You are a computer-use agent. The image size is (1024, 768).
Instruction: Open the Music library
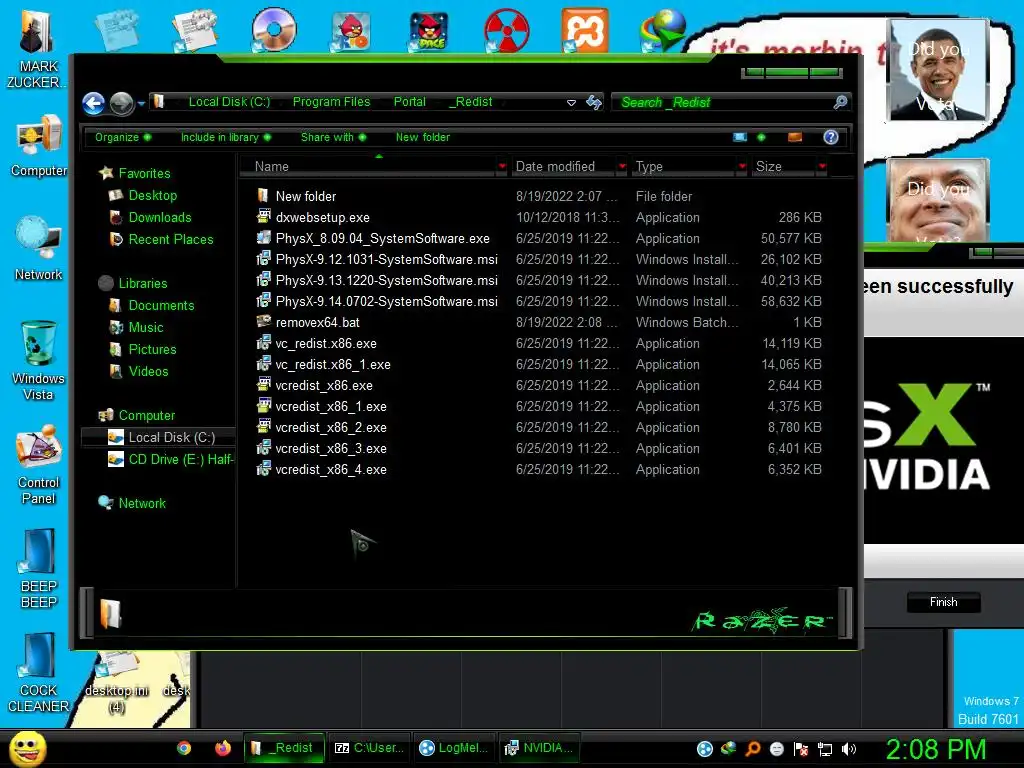tap(146, 328)
